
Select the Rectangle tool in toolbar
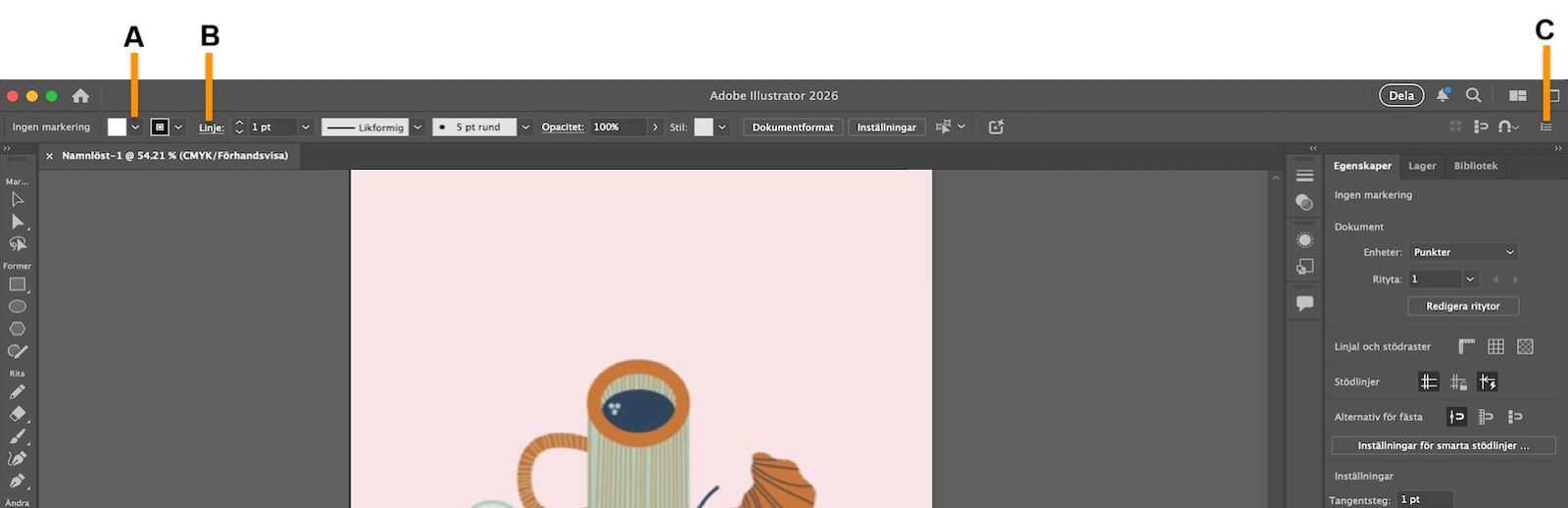click(18, 284)
